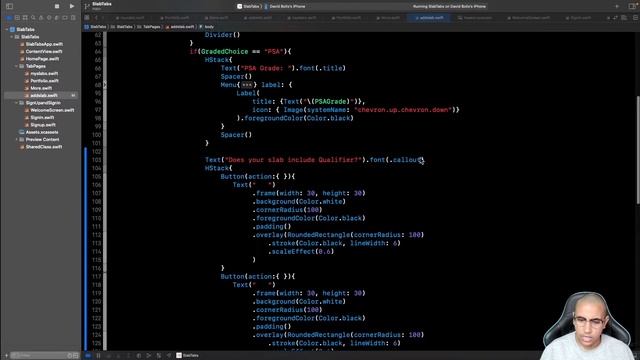Select addslab.swift in navigator

click(41, 96)
